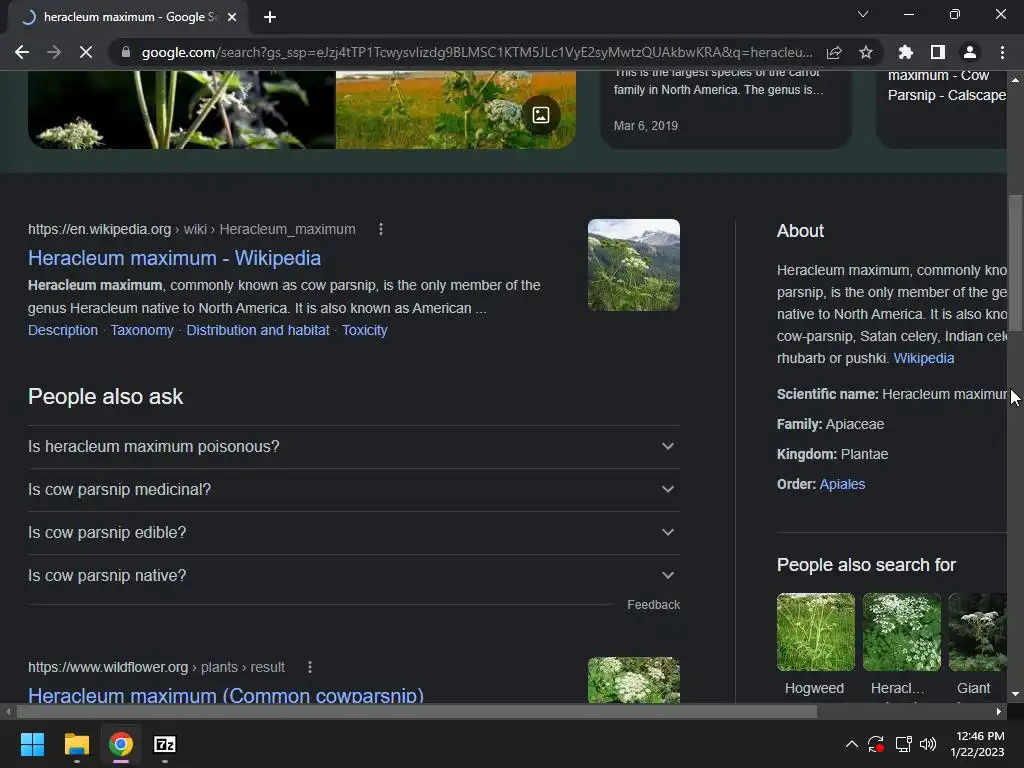1024x768 pixels.
Task: Open the Extensions puzzle menu
Action: coord(906,52)
